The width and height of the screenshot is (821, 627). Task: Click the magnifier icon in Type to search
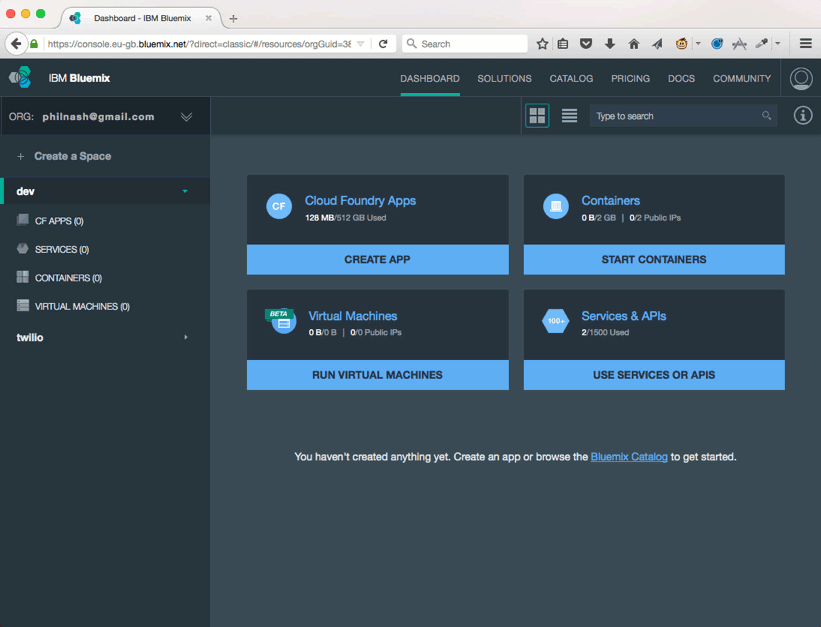coord(766,116)
